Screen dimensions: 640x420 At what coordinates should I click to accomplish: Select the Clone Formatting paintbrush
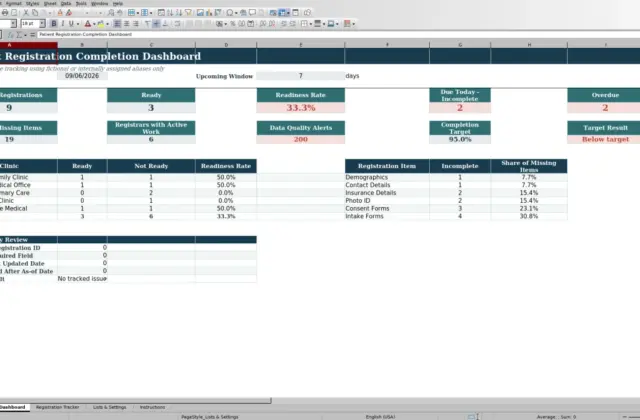click(60, 13)
